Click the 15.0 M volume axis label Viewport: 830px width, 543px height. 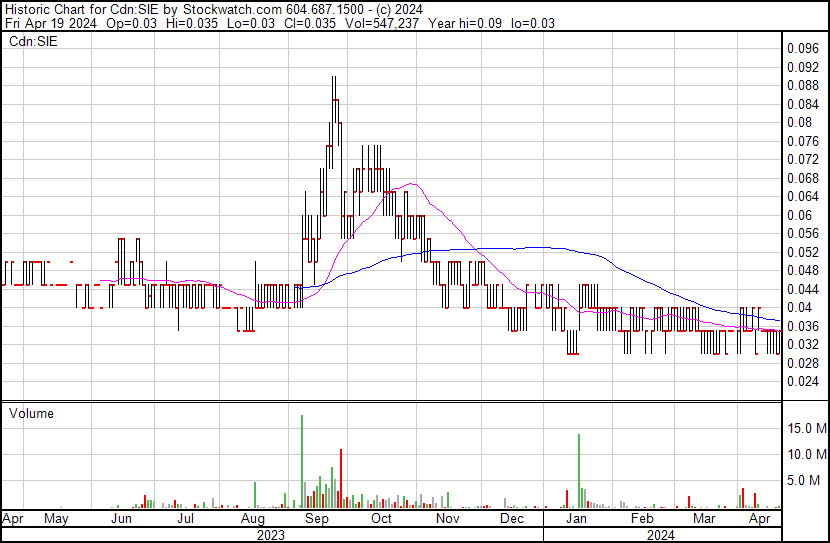(x=807, y=428)
